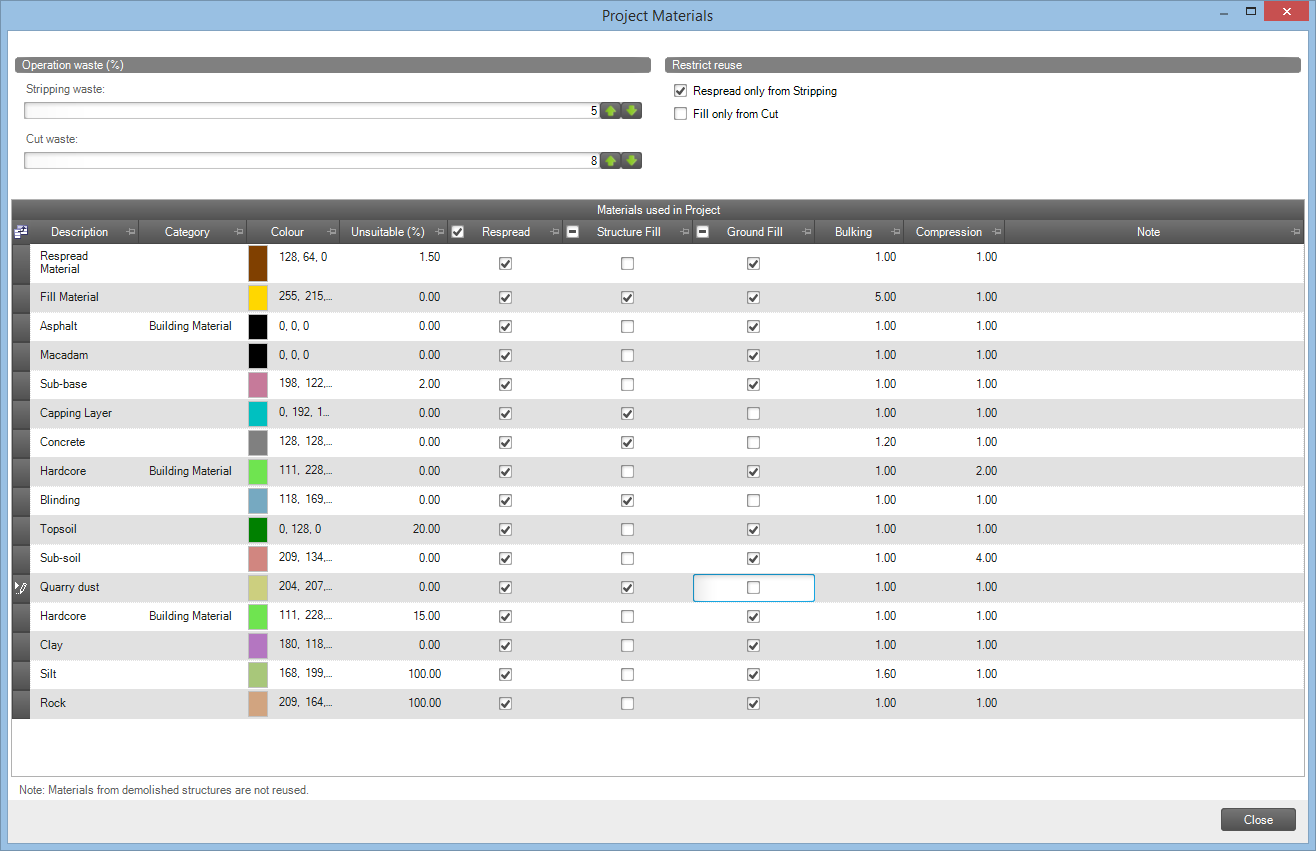Click the select-all grid icon above row headers

[x=20, y=231]
